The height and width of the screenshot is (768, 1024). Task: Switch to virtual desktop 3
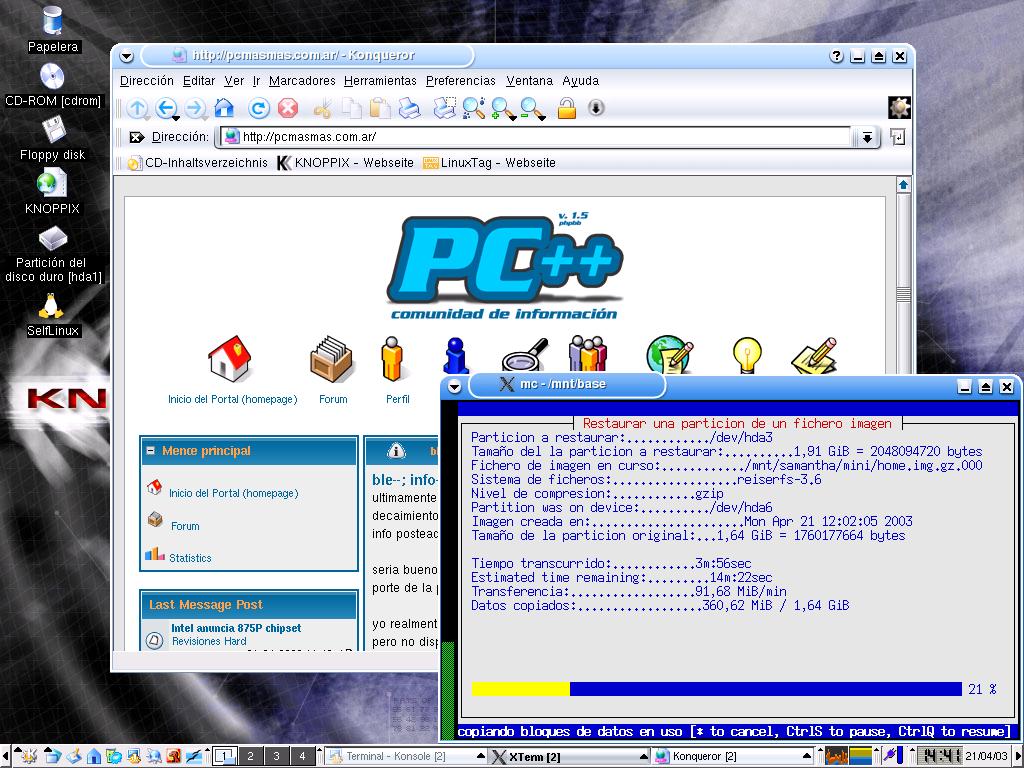click(276, 756)
